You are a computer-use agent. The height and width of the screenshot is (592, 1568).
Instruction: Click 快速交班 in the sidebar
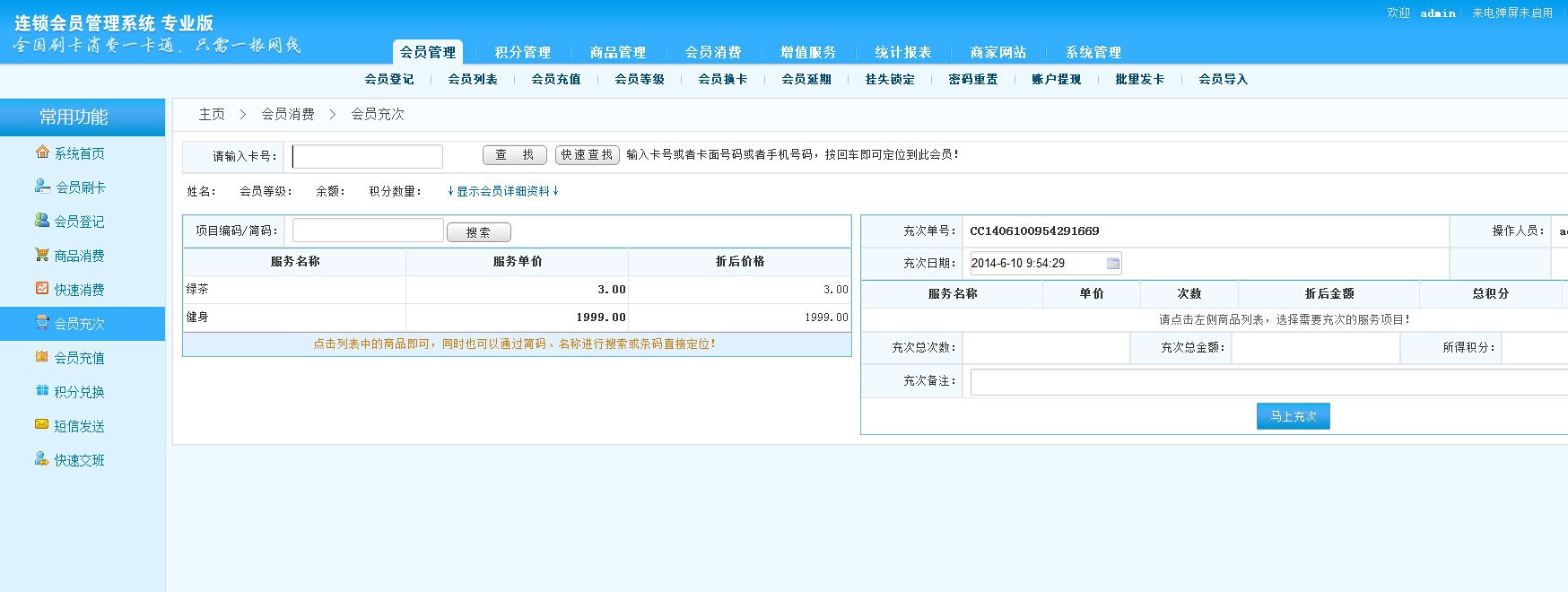point(80,460)
